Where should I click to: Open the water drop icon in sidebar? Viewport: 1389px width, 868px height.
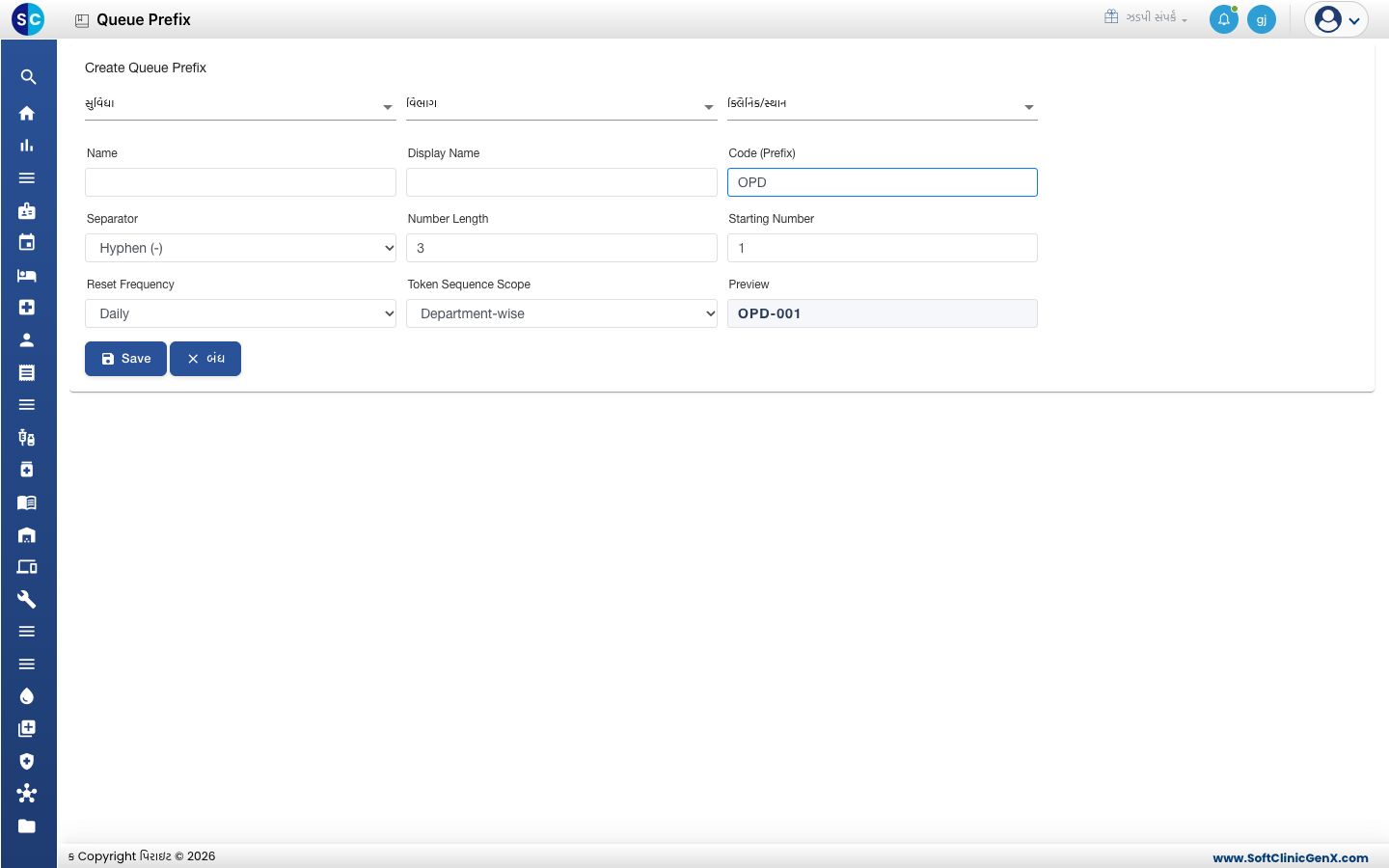tap(27, 696)
